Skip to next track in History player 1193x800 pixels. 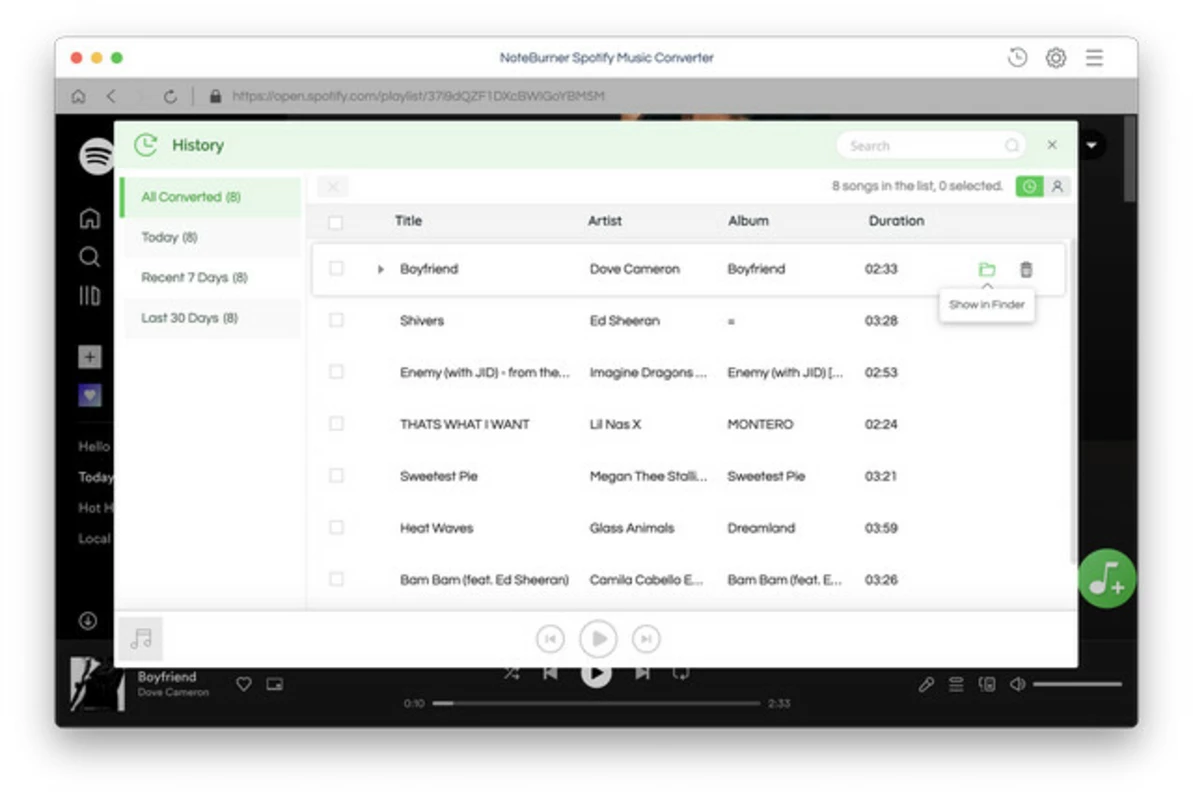point(646,639)
